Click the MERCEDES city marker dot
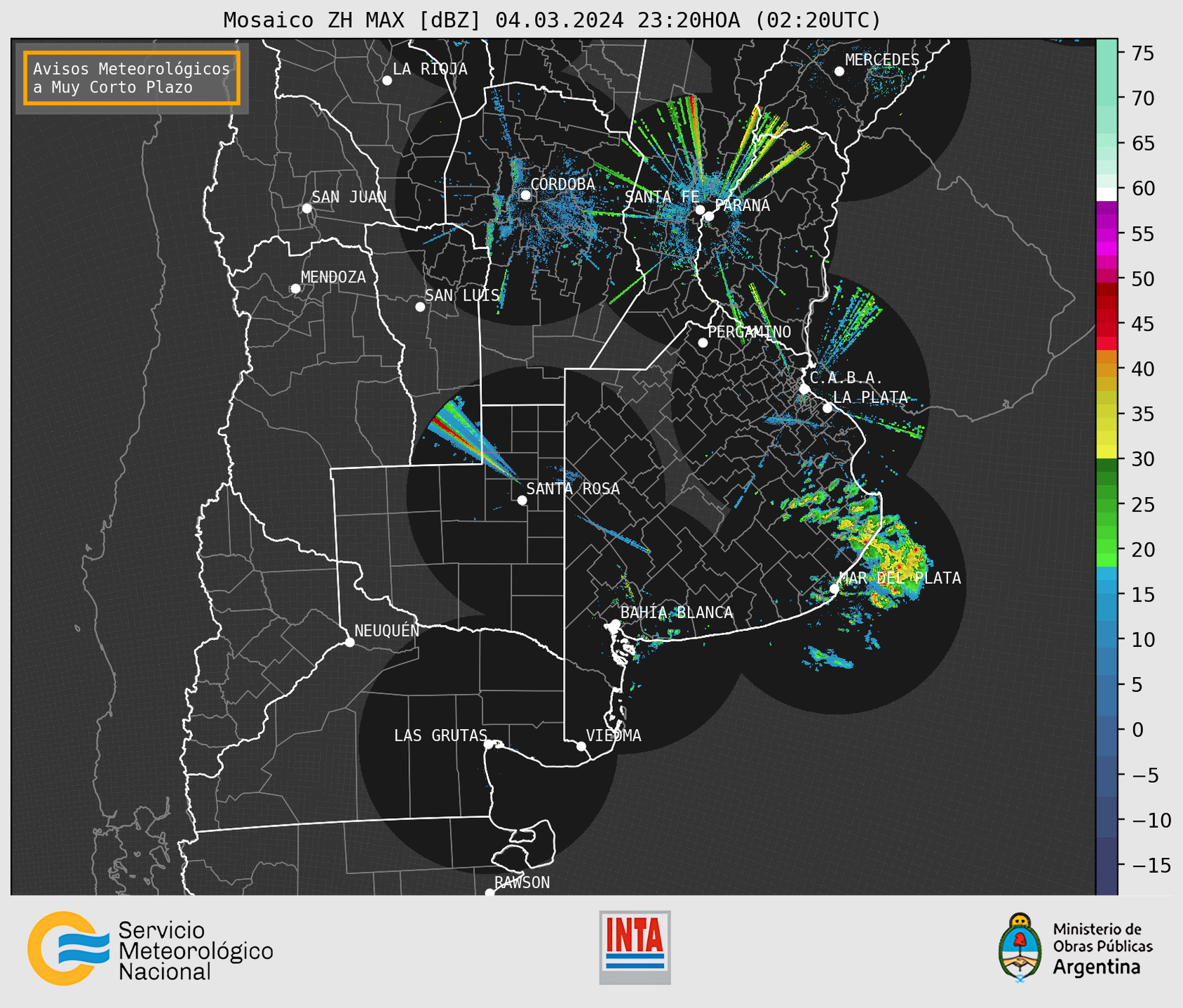1183x1008 pixels. (x=839, y=71)
